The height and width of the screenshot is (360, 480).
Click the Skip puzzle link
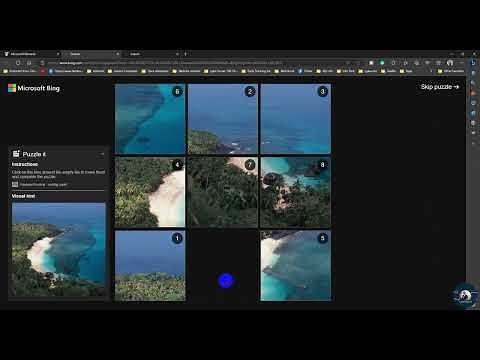pos(440,87)
